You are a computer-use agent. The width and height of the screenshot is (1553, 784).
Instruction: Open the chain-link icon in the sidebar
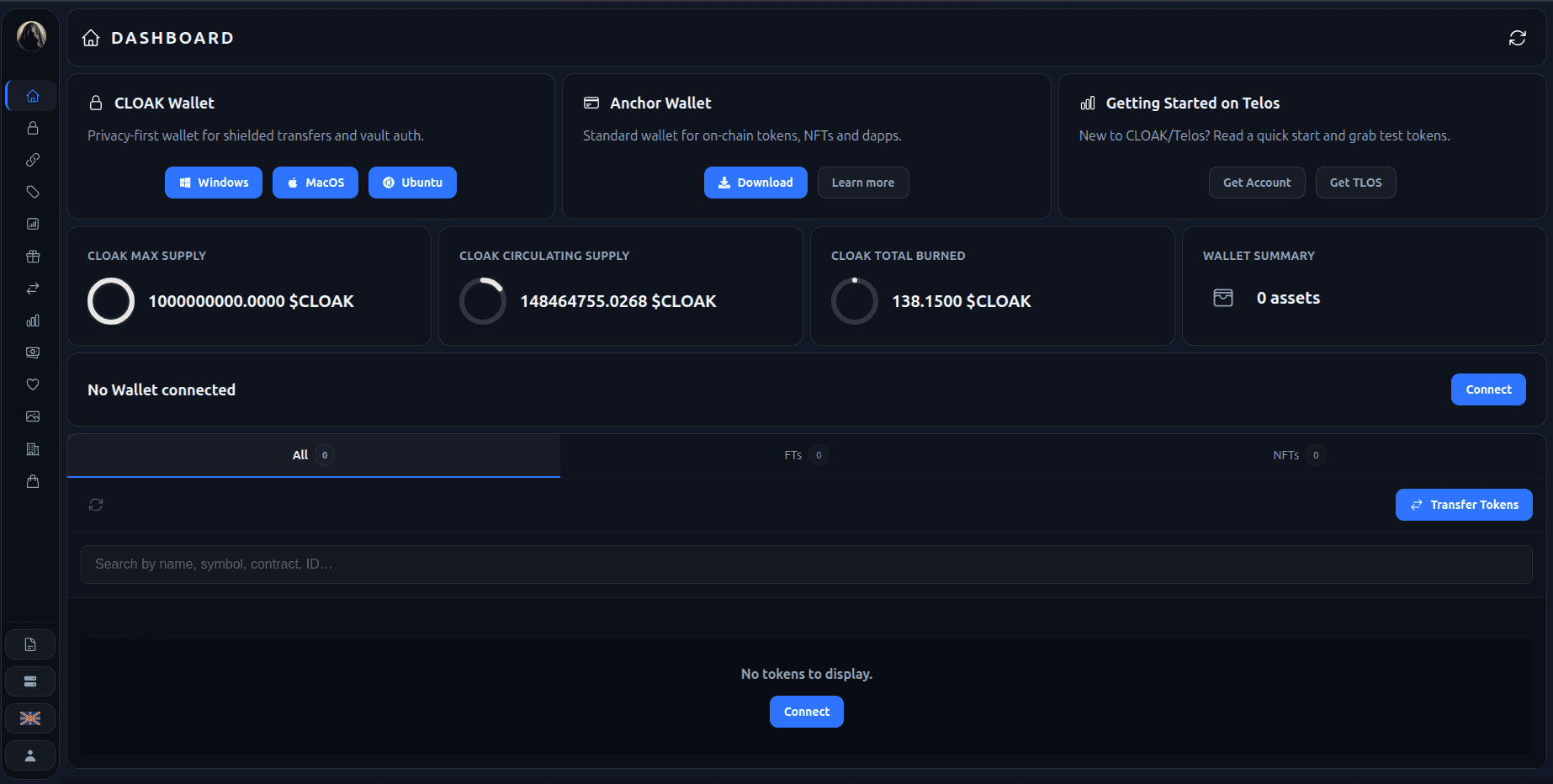(32, 160)
